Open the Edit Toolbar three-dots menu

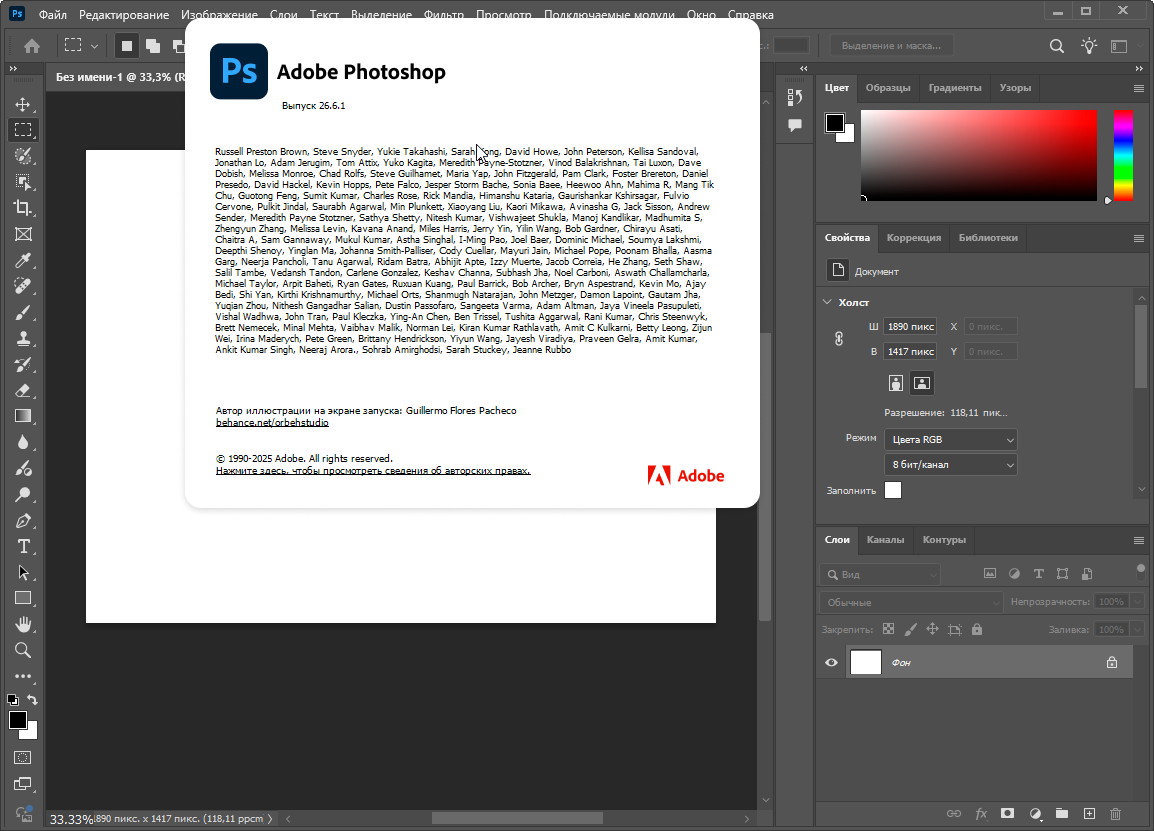23,676
